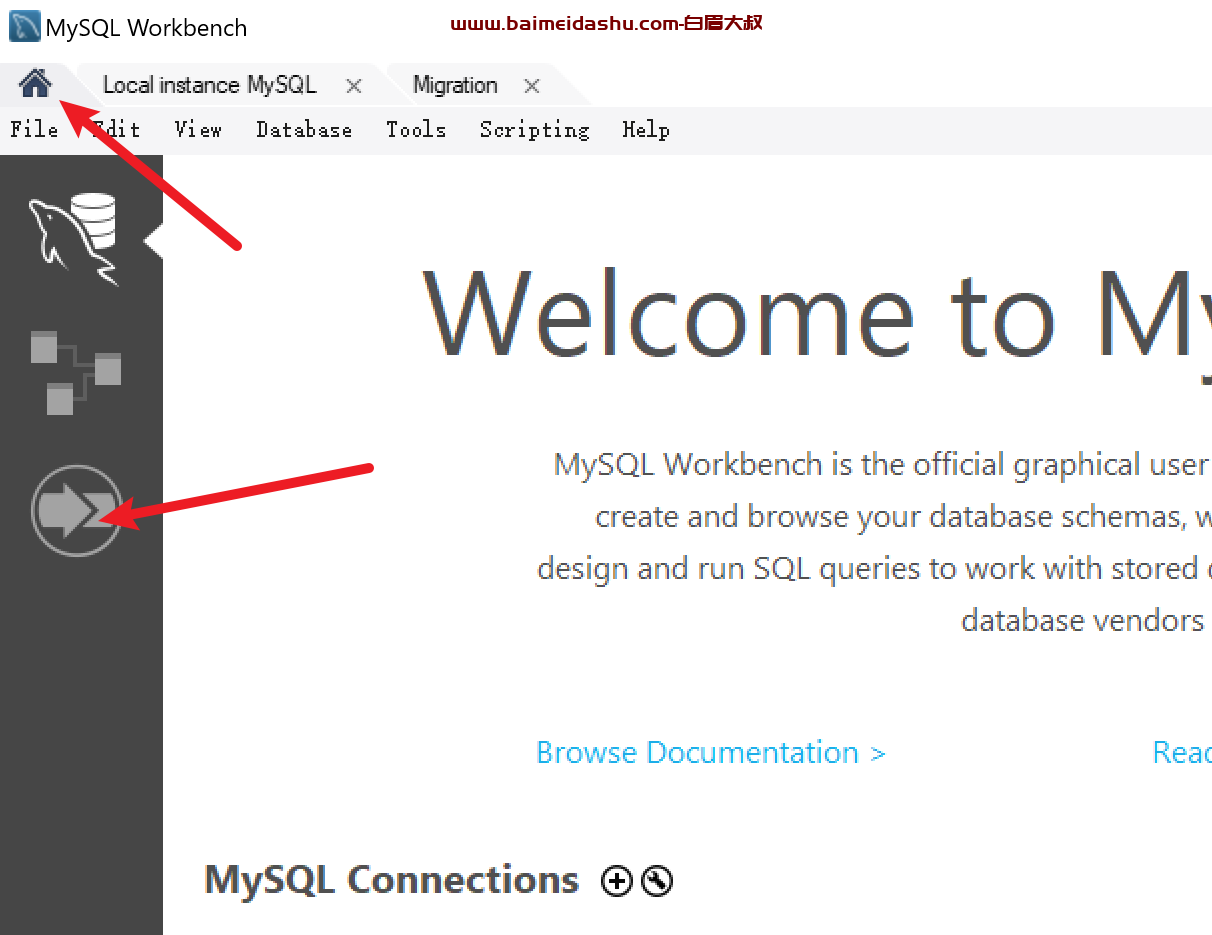Open the View menu

198,130
